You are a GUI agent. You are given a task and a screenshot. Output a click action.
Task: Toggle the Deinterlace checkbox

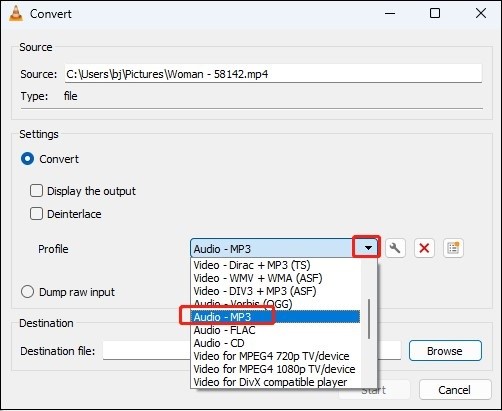tap(36, 214)
